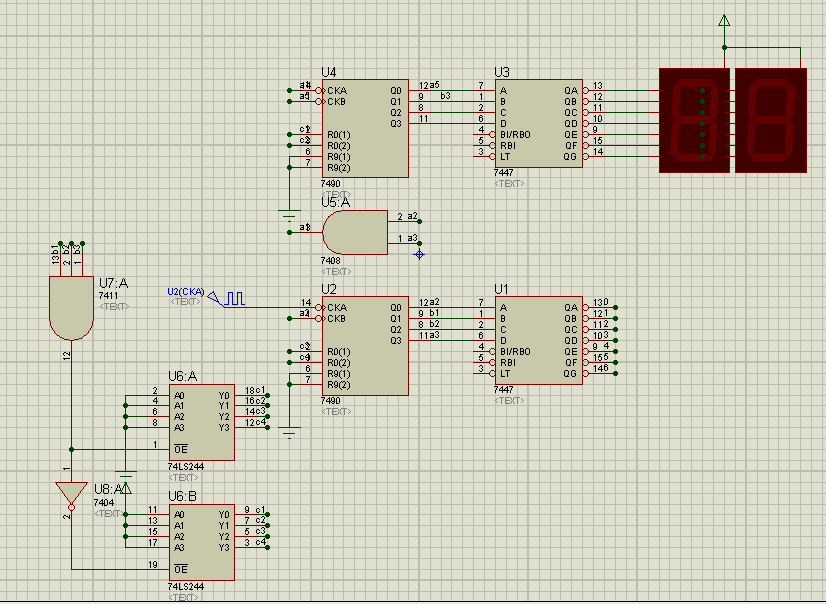Click the ground symbol above U8:A label
Viewport: 826px width, 604px height.
[125, 476]
